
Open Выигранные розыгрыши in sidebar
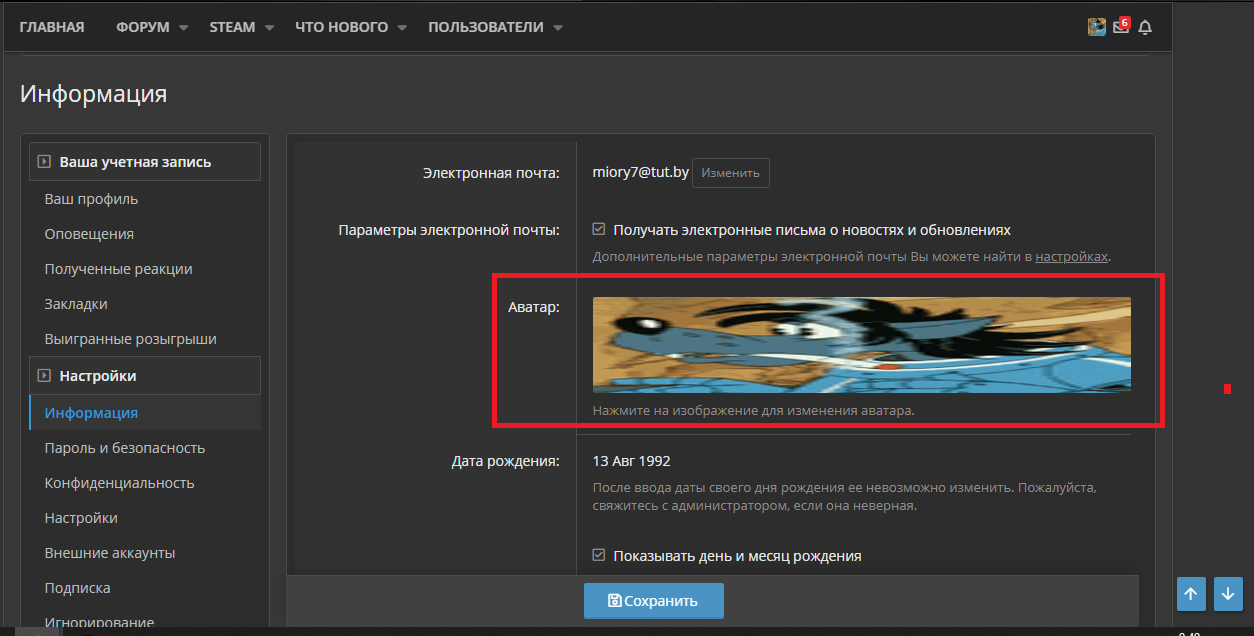coord(131,339)
